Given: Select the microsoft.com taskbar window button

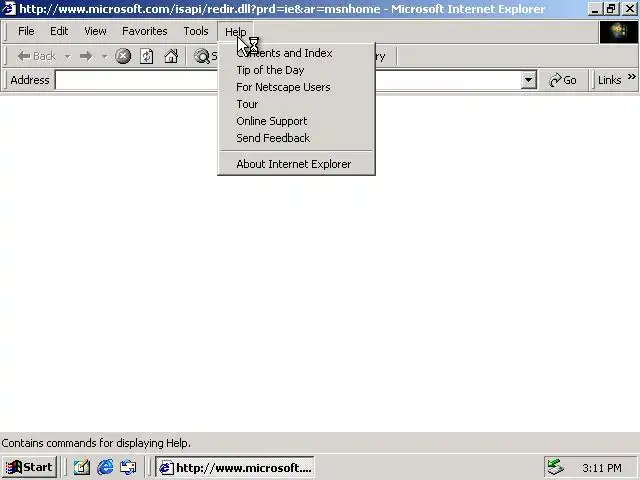Looking at the screenshot, I should point(235,467).
